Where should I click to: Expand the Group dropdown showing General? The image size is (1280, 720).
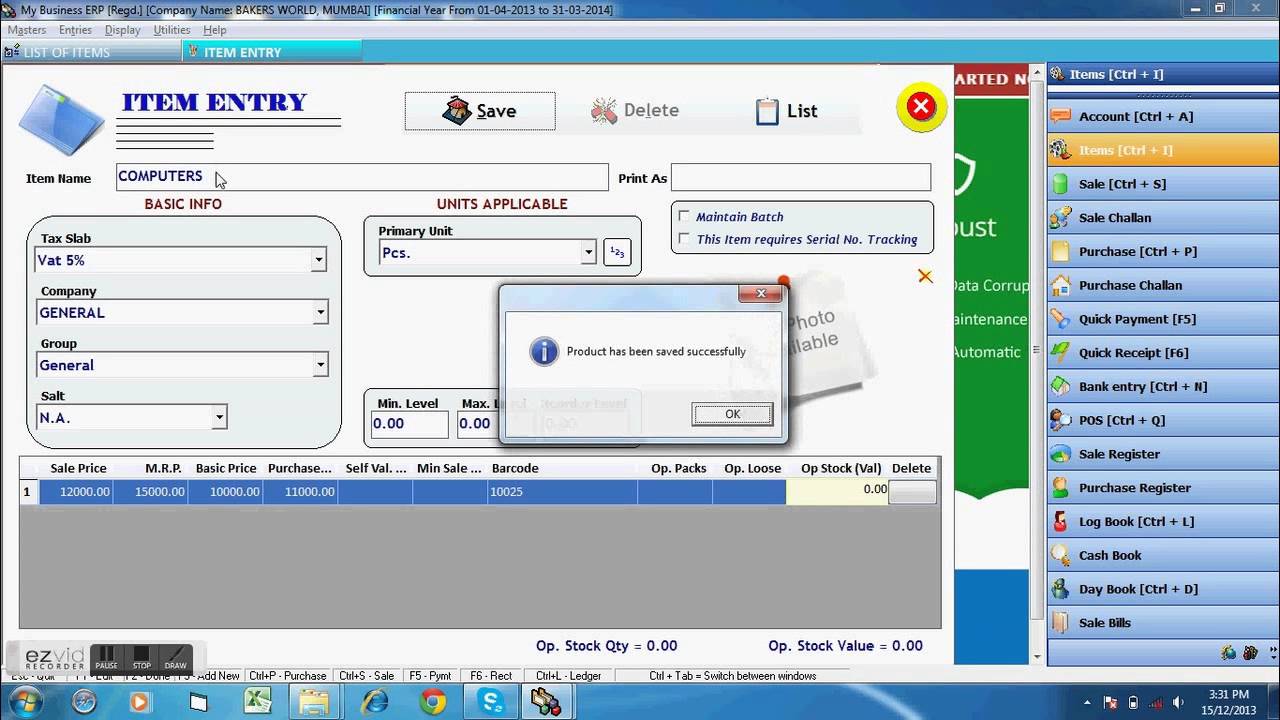coord(320,365)
